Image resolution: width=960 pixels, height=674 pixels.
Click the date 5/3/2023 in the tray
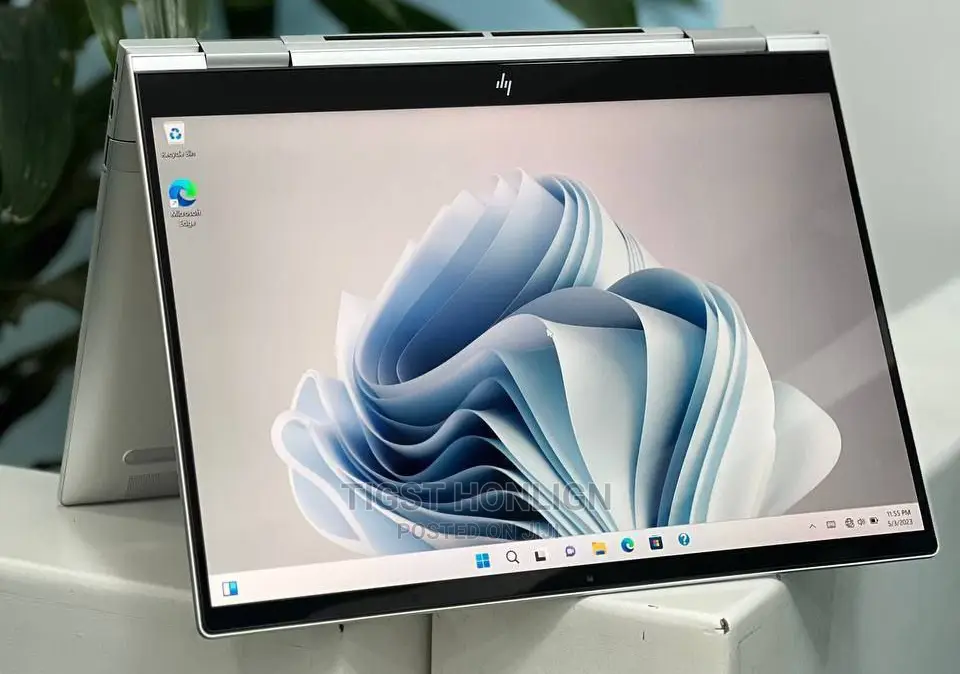click(900, 522)
